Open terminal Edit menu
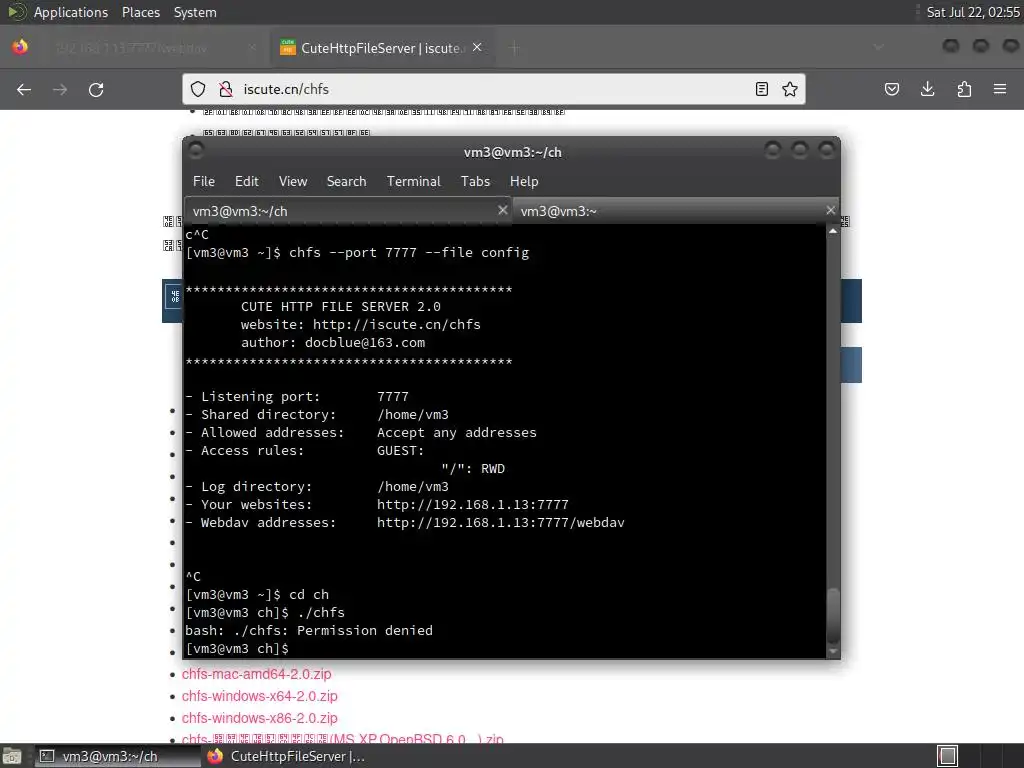 click(247, 182)
